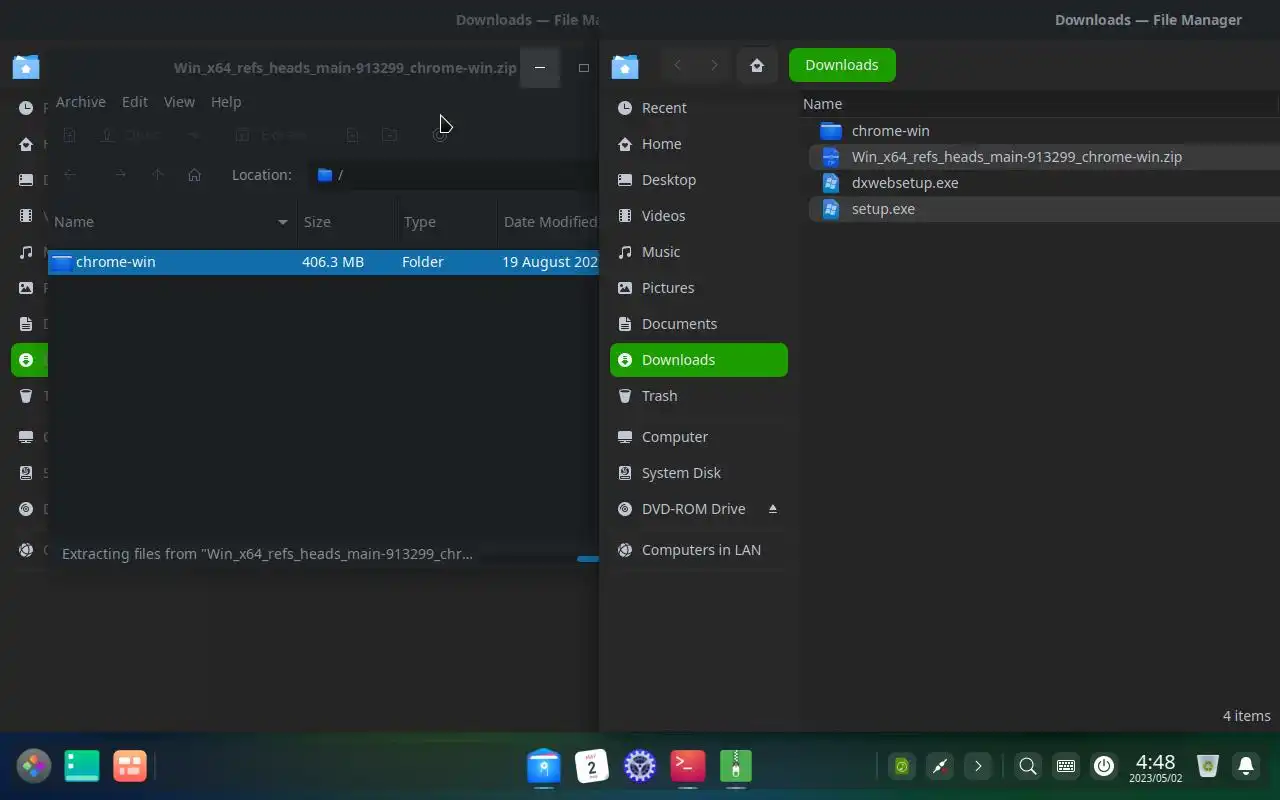Click archive manager back arrow beside Location
This screenshot has height=800, width=1280.
click(x=70, y=175)
